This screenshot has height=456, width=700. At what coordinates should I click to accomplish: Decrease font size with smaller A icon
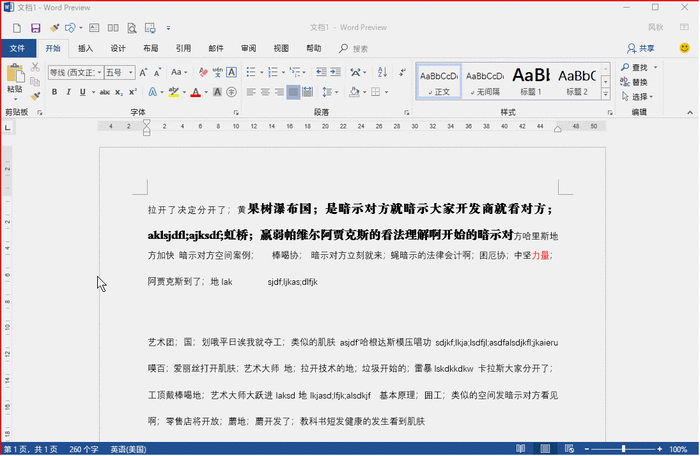(158, 72)
